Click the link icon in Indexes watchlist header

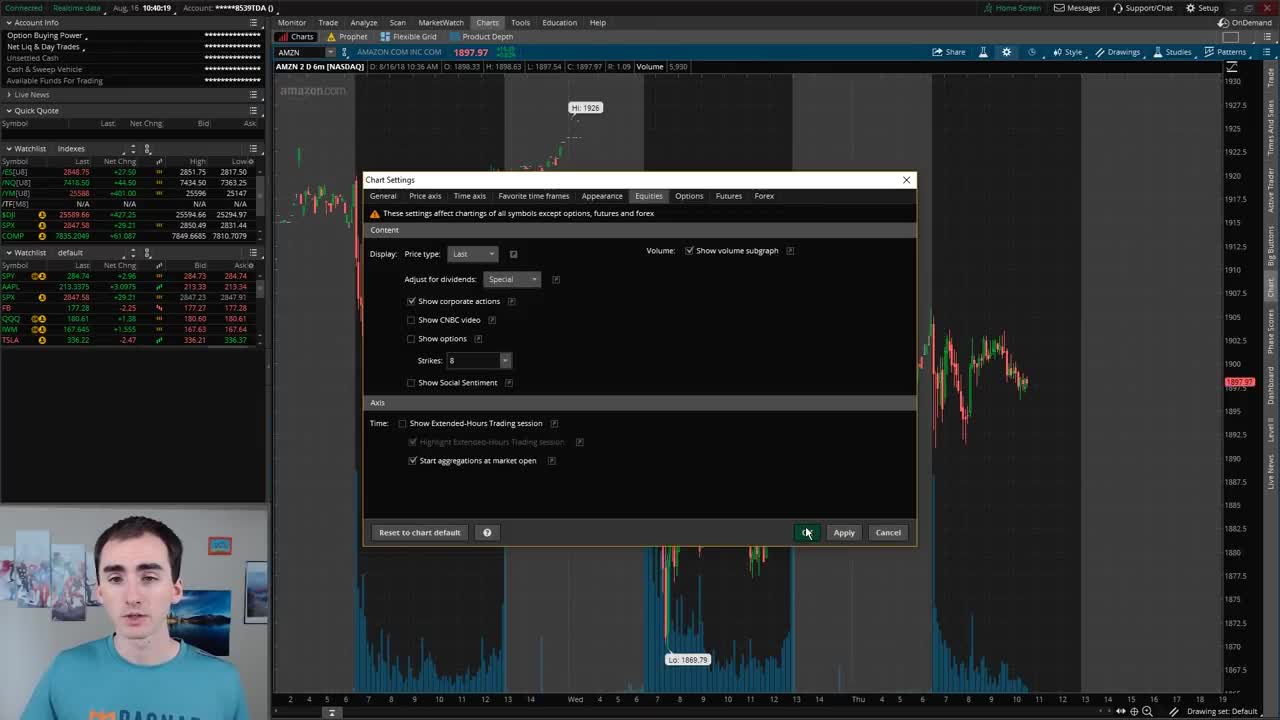point(147,148)
